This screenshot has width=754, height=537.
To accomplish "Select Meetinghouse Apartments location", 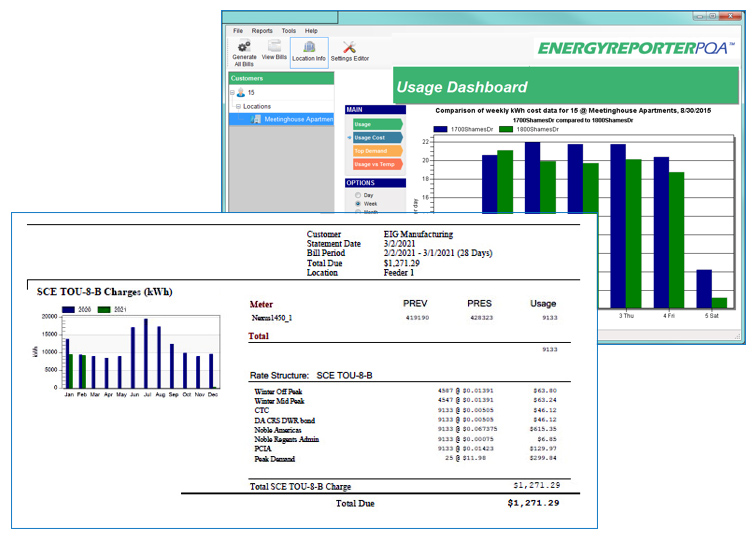I will coord(299,119).
